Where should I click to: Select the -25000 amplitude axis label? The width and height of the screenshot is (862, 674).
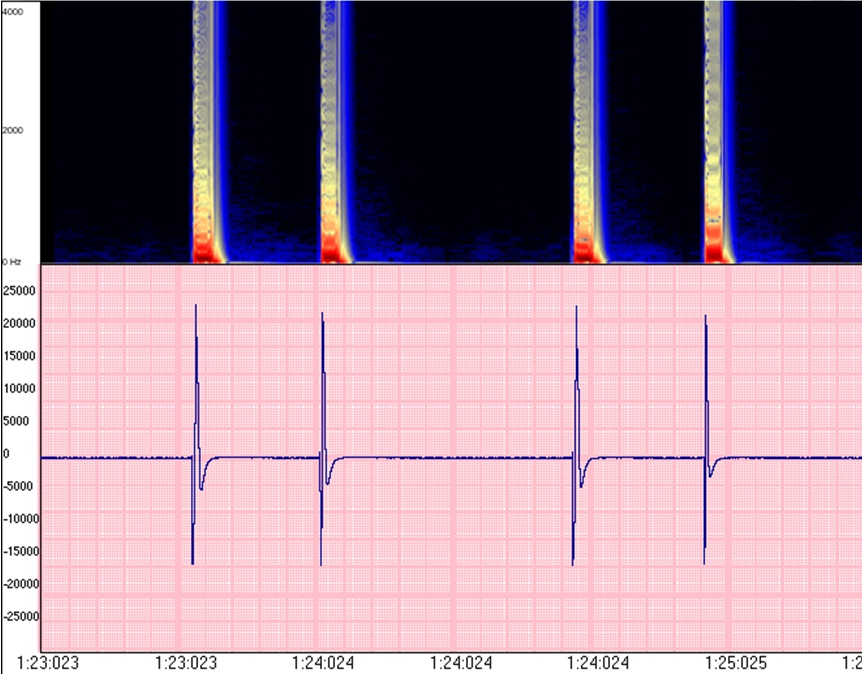coord(19,617)
